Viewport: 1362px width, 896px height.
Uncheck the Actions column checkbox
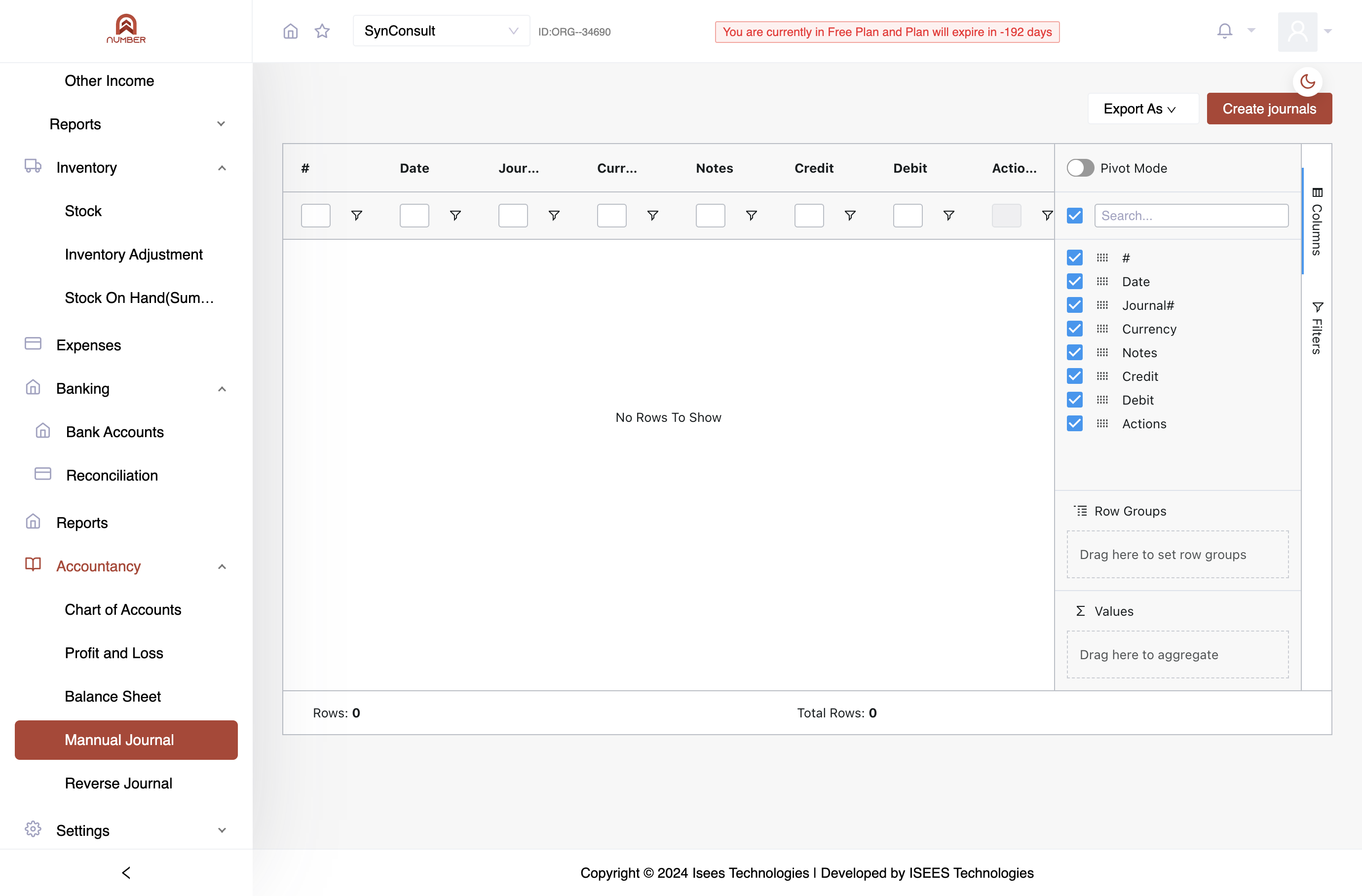pos(1075,424)
